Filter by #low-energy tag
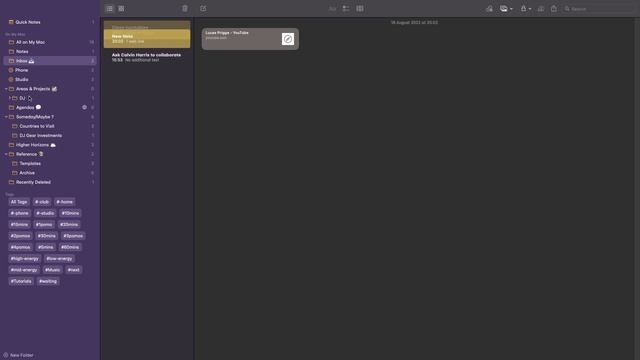This screenshot has width=640, height=360. 59,258
